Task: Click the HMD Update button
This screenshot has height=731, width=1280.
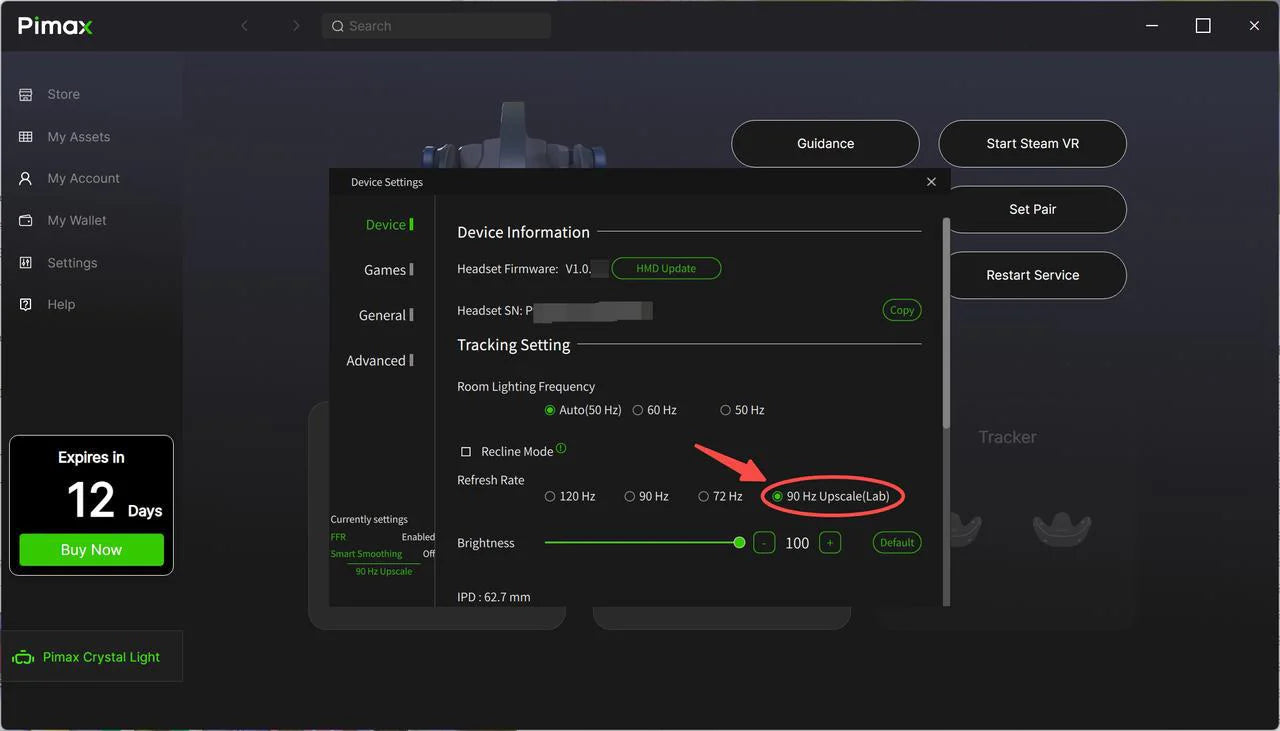Action: 666,269
